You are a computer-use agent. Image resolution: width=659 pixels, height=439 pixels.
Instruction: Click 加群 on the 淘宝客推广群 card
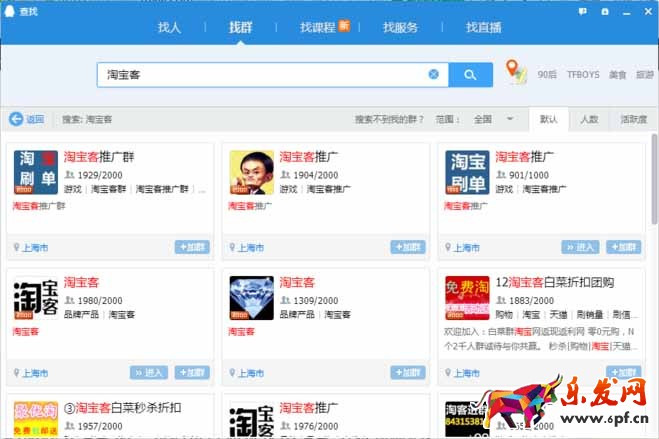tap(192, 247)
